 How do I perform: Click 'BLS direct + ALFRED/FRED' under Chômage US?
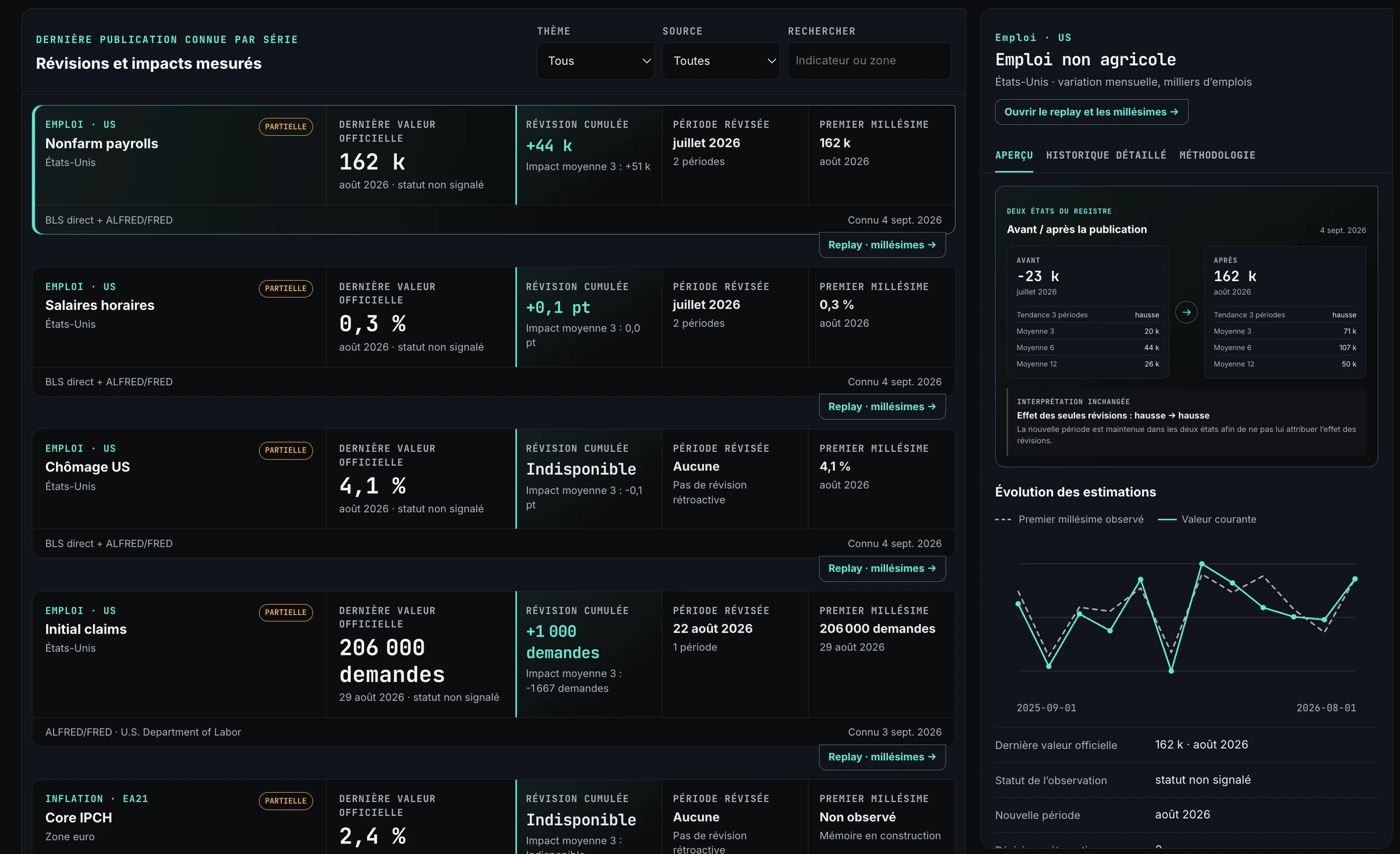point(109,544)
